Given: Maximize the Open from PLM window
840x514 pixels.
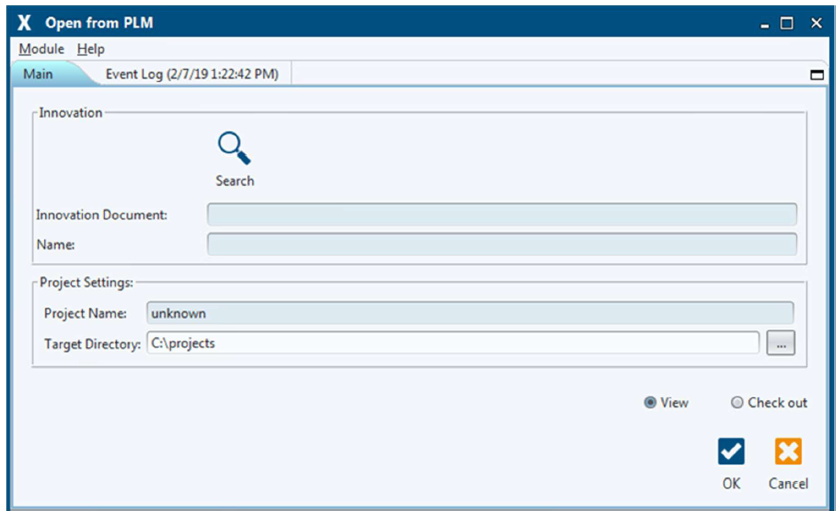Looking at the screenshot, I should 787,23.
